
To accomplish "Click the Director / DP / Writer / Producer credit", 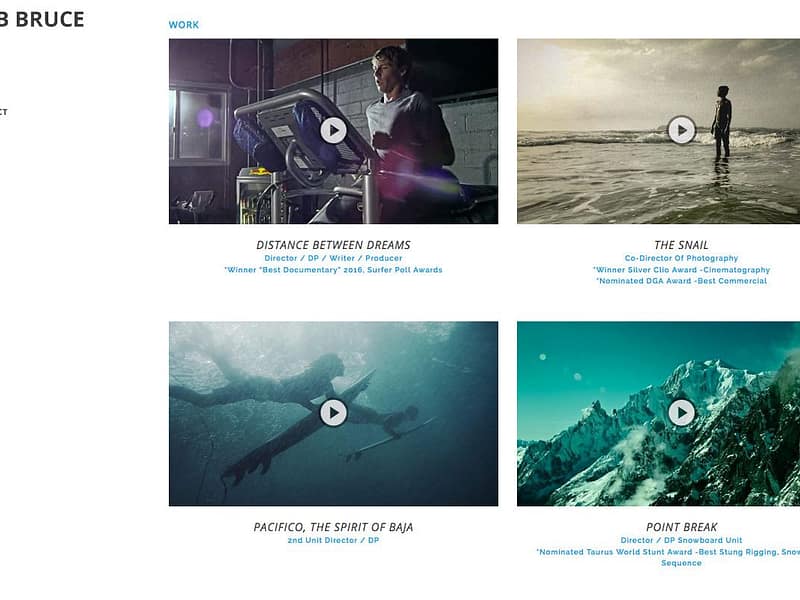I will (x=333, y=258).
